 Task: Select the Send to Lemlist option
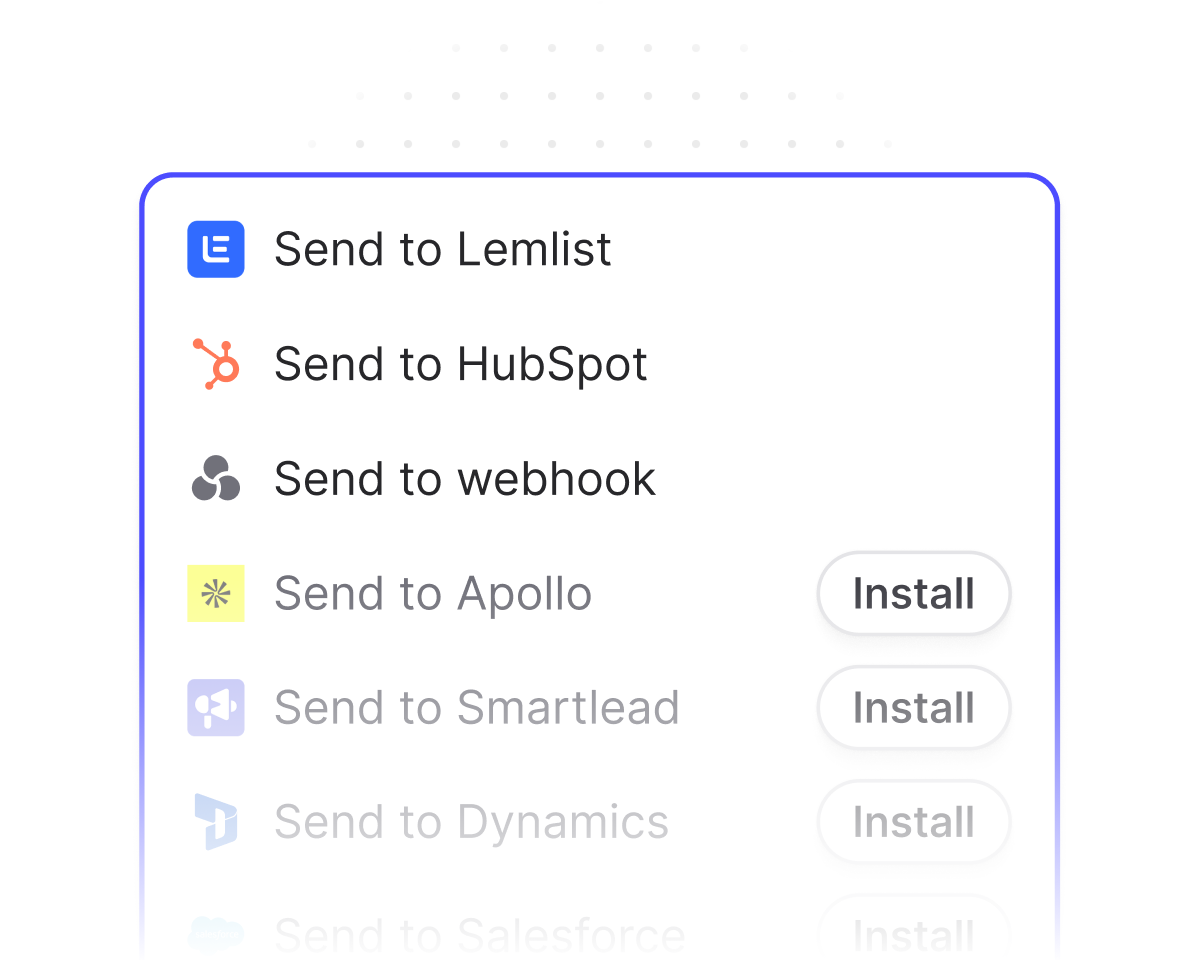443,249
